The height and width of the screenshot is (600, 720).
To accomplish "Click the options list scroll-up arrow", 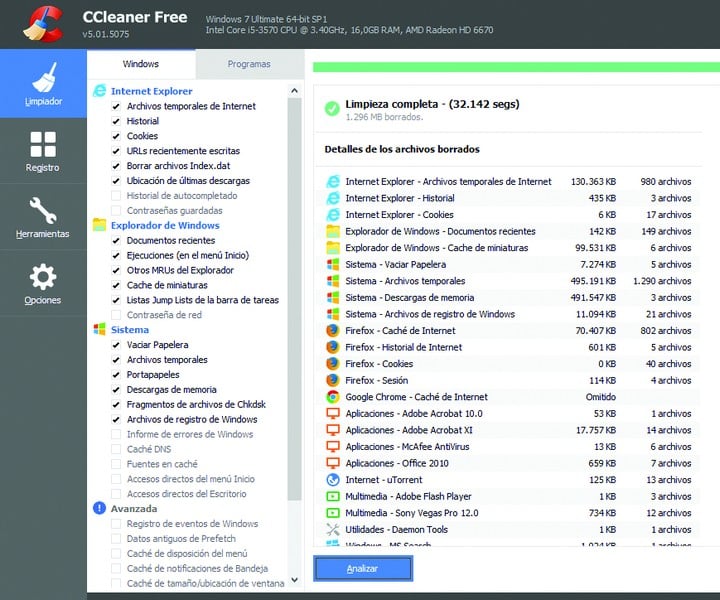I will click(294, 90).
